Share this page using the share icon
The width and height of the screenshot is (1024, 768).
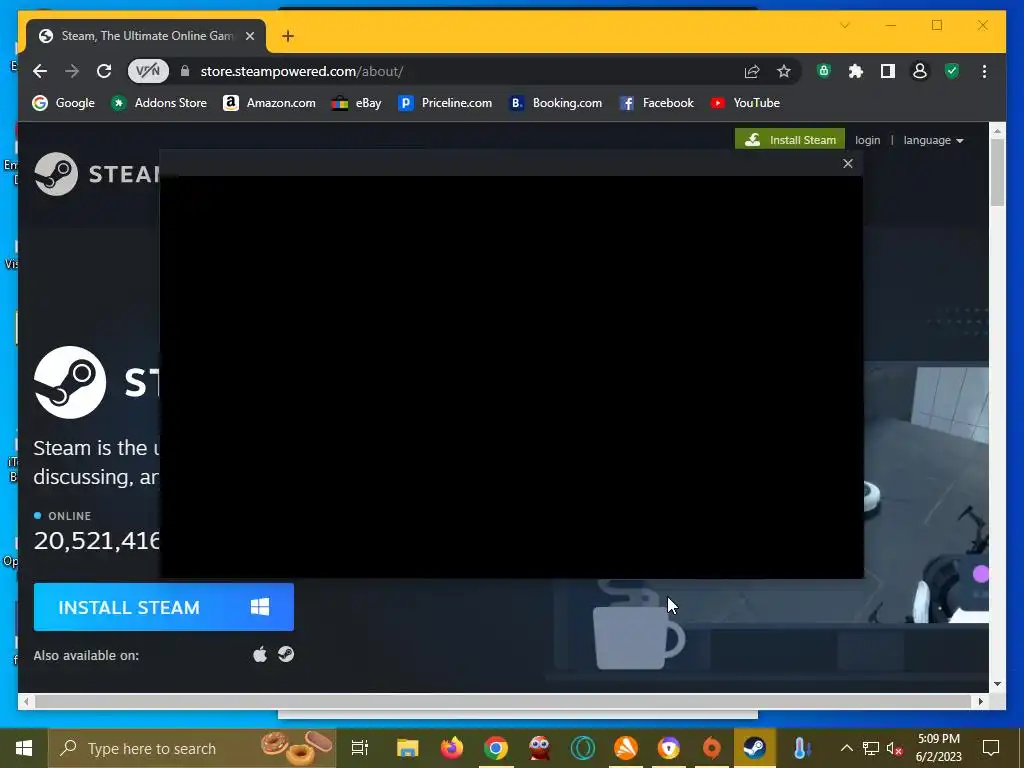coord(752,71)
